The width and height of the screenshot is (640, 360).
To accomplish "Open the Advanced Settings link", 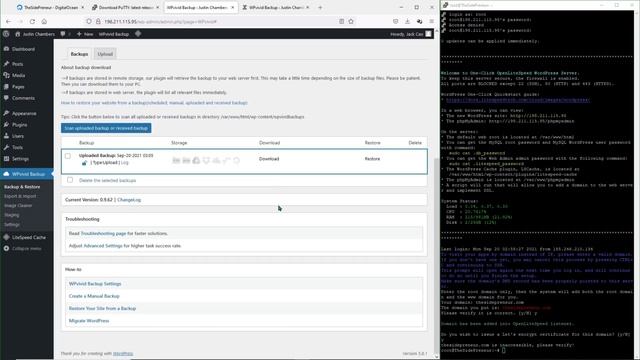I will (103, 246).
